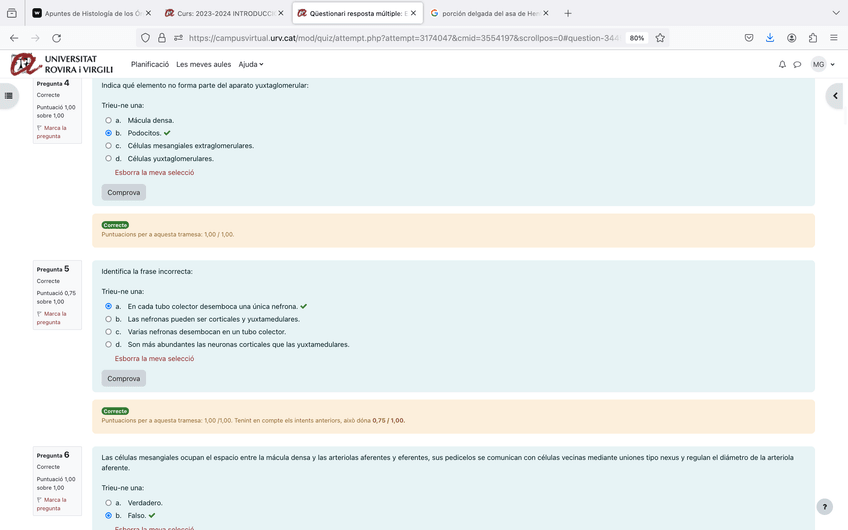The width and height of the screenshot is (848, 530).
Task: Open the Firefox hamburger application menu
Action: point(833,38)
